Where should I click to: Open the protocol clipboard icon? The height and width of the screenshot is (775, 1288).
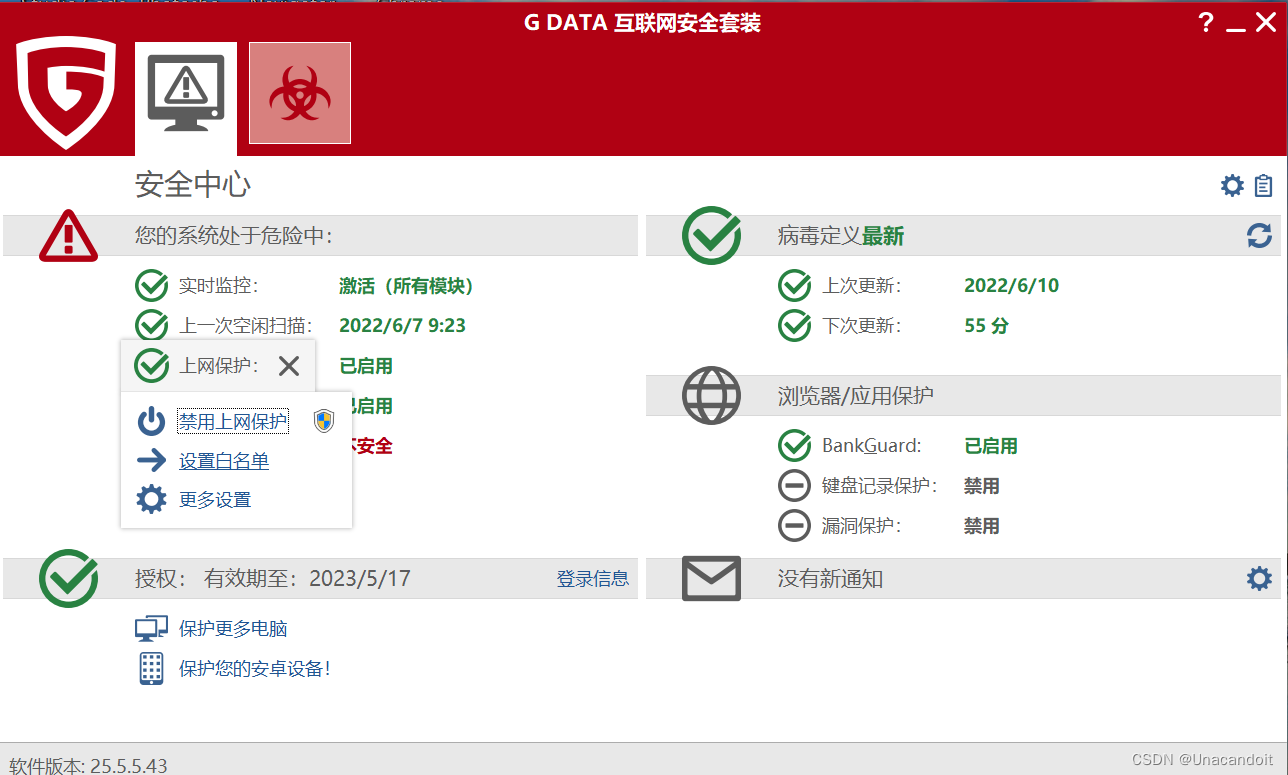pos(1264,185)
